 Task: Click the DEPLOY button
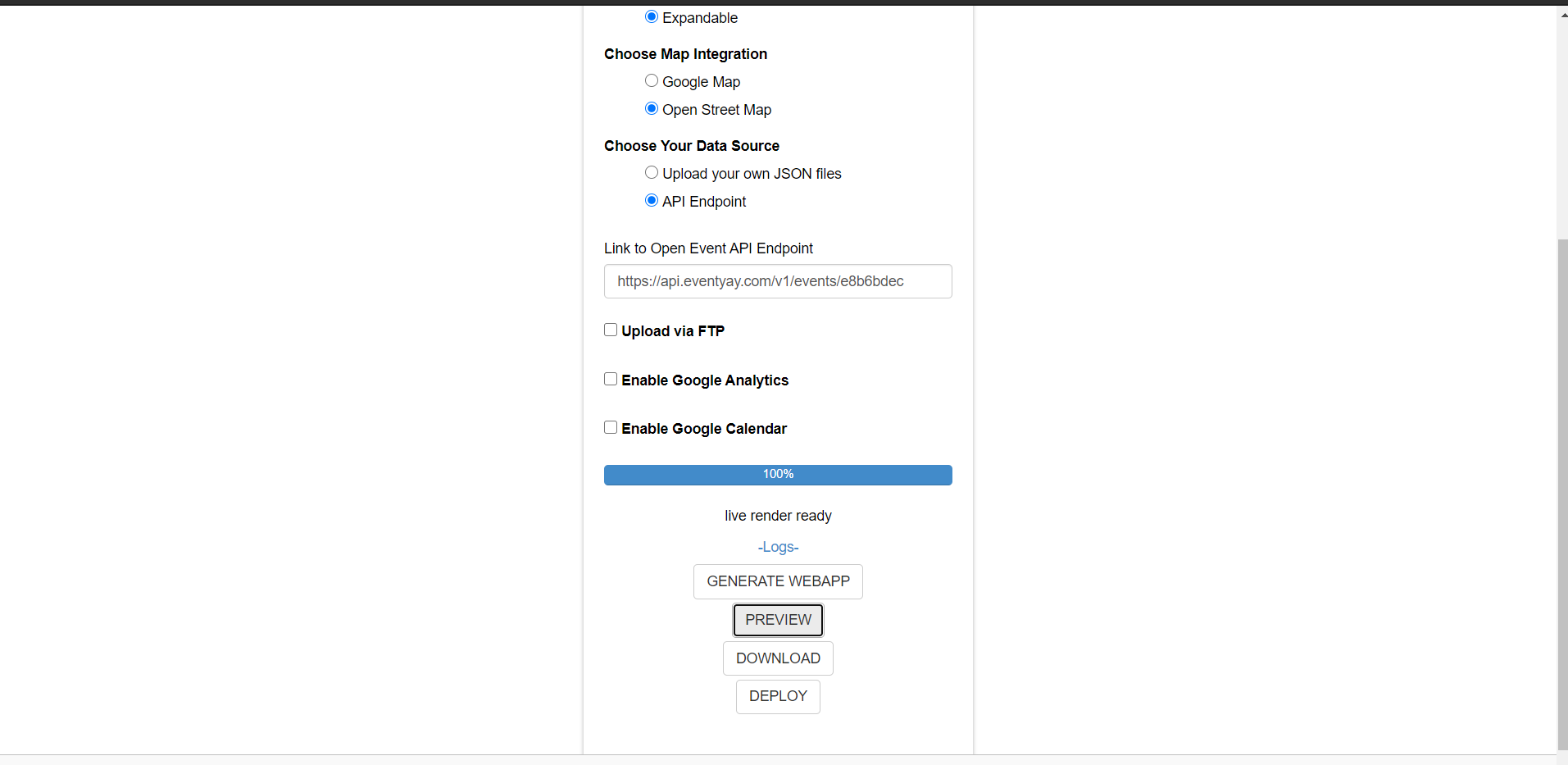pos(778,696)
